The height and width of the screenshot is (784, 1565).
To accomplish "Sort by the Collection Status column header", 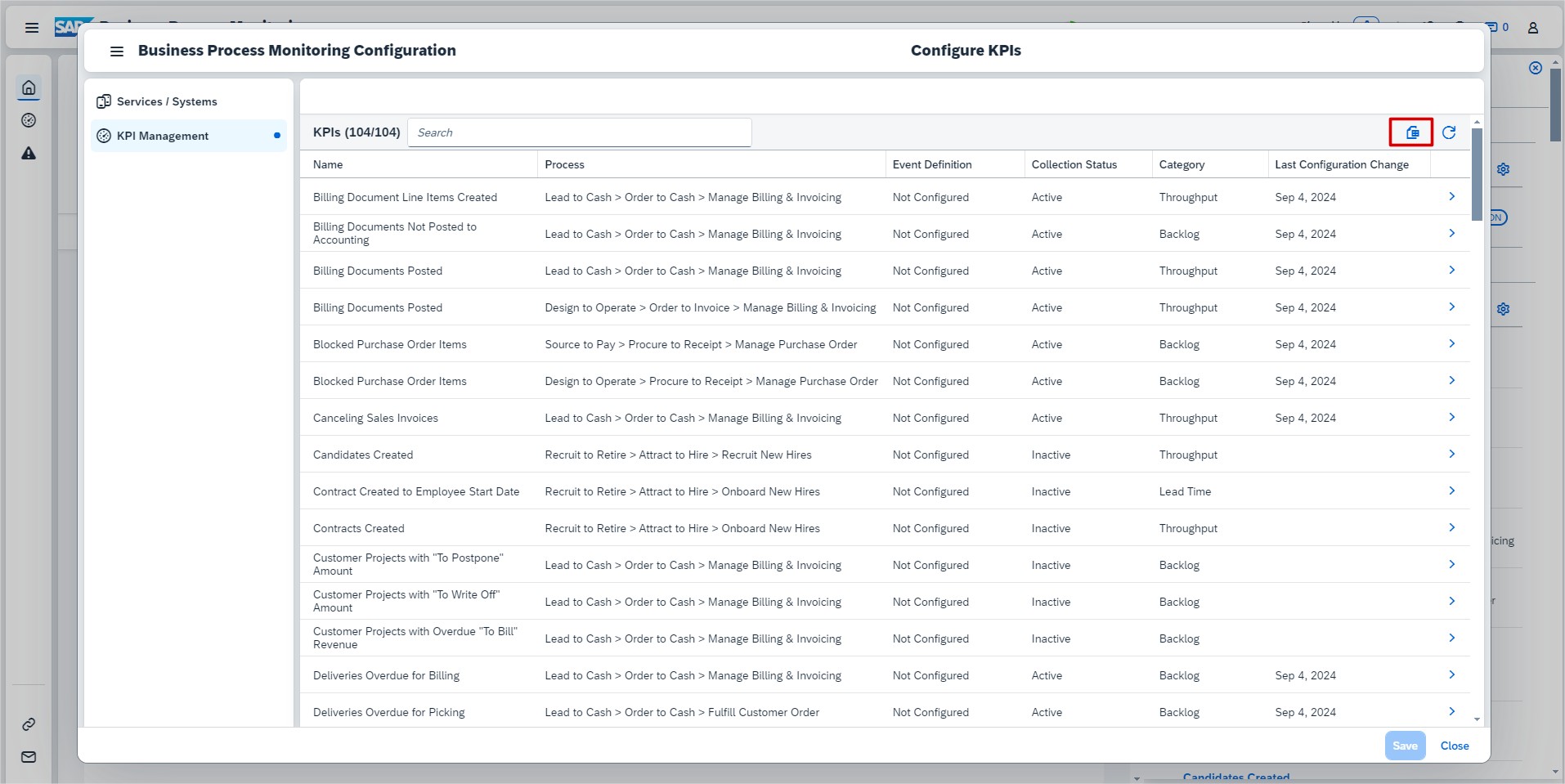I will click(x=1074, y=164).
